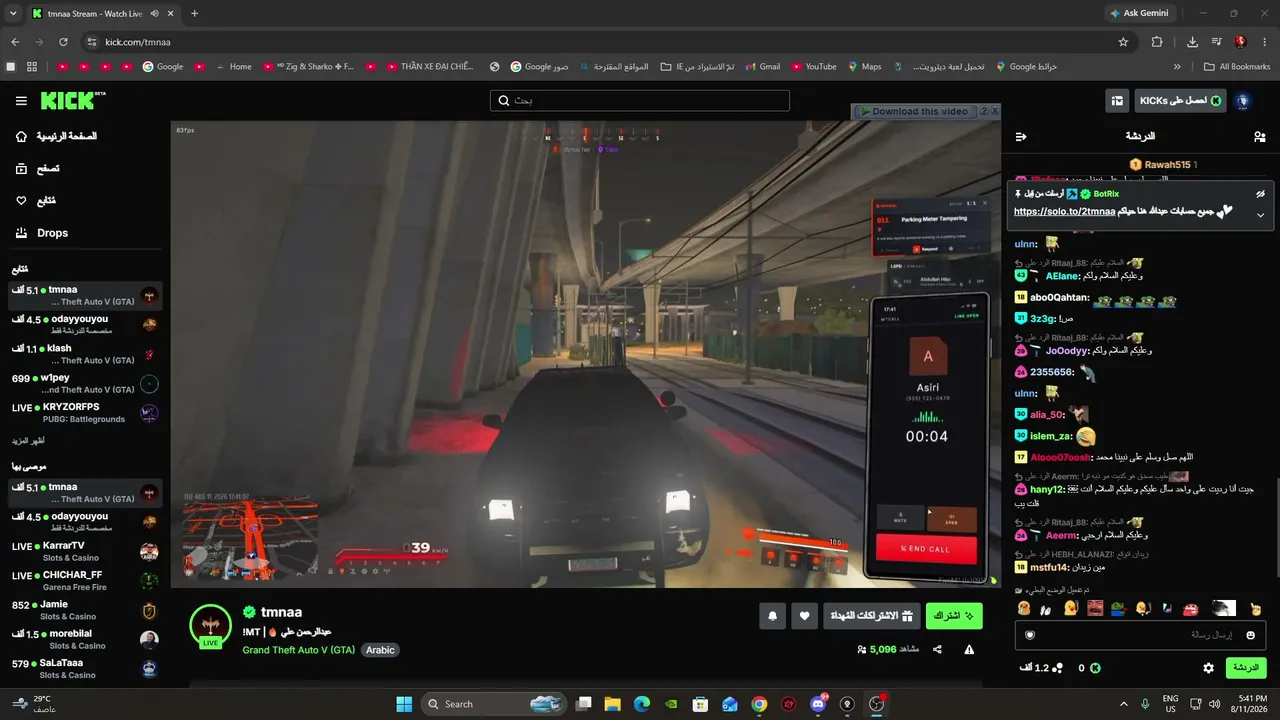The image size is (1280, 720).
Task: Open Jamie Slots & Casino channel
Action: click(x=85, y=610)
